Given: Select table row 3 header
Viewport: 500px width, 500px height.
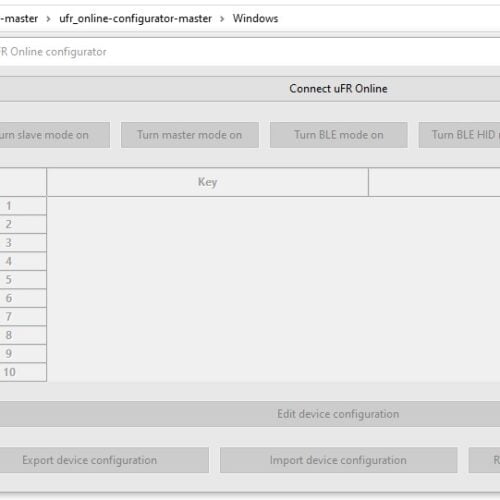Looking at the screenshot, I should [x=23, y=243].
